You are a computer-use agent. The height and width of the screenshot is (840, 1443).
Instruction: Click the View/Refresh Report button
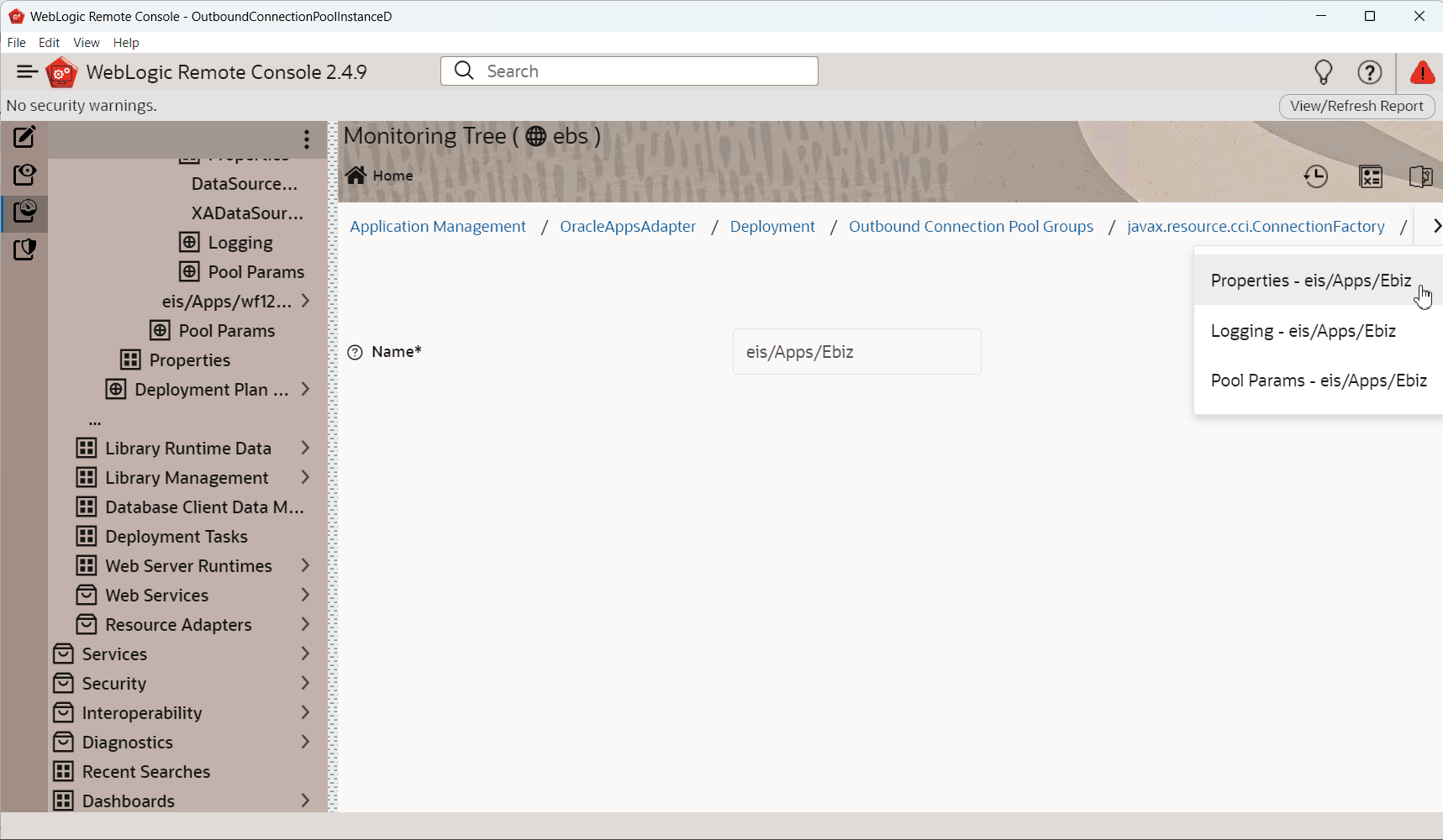coord(1356,106)
